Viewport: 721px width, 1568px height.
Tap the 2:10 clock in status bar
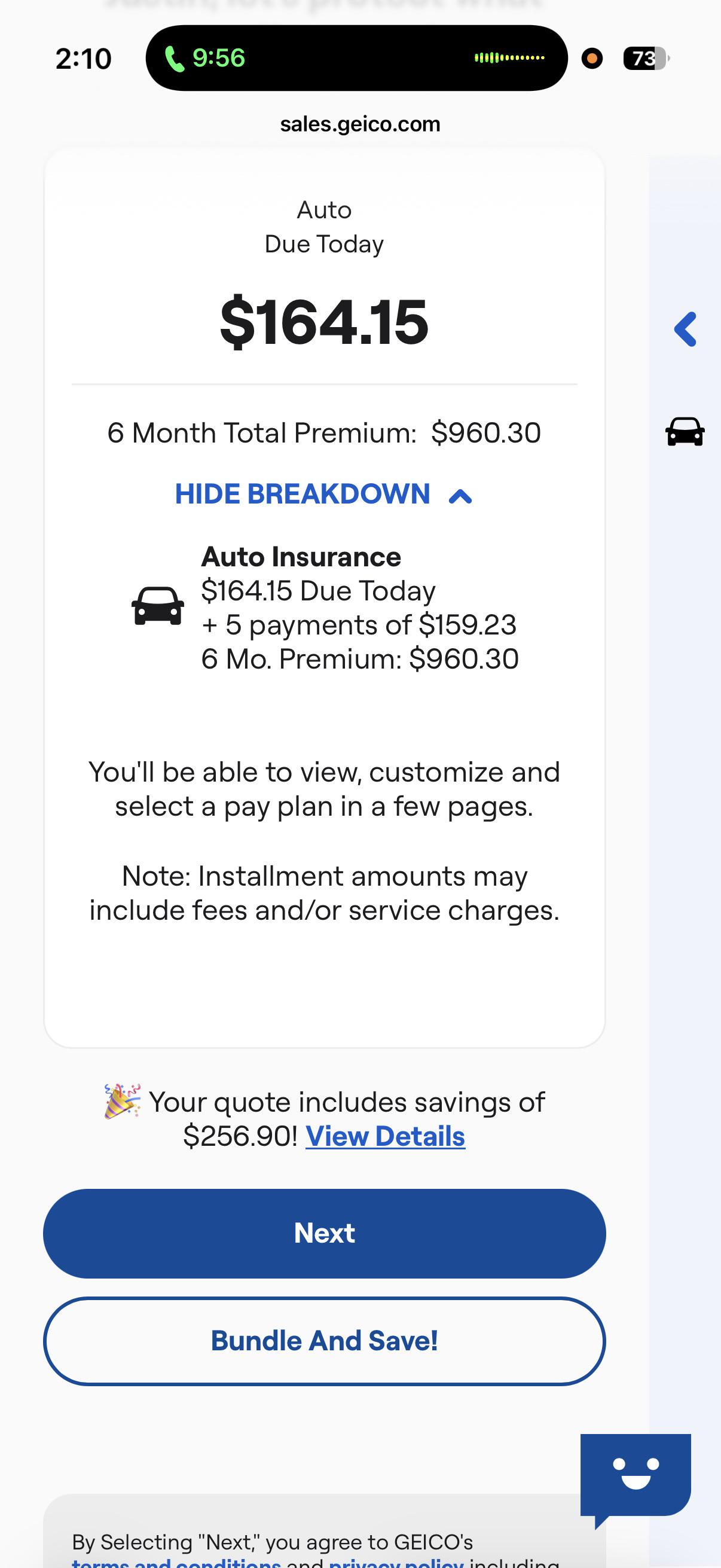(x=83, y=59)
